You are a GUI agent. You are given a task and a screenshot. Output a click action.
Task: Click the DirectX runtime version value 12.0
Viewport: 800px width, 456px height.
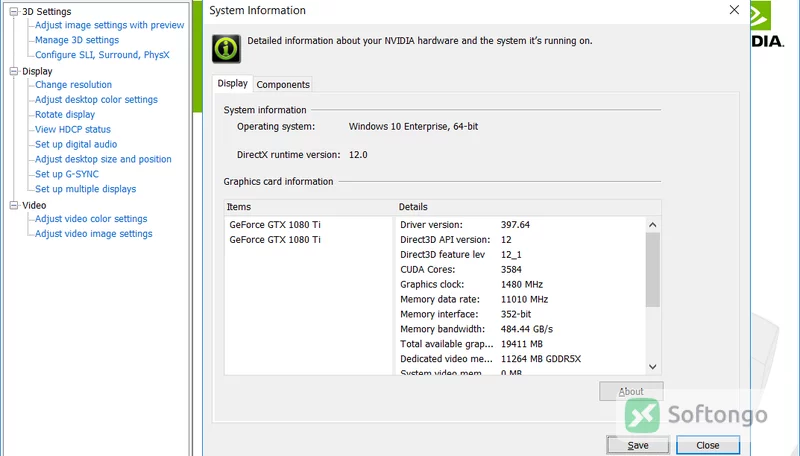[x=358, y=155]
